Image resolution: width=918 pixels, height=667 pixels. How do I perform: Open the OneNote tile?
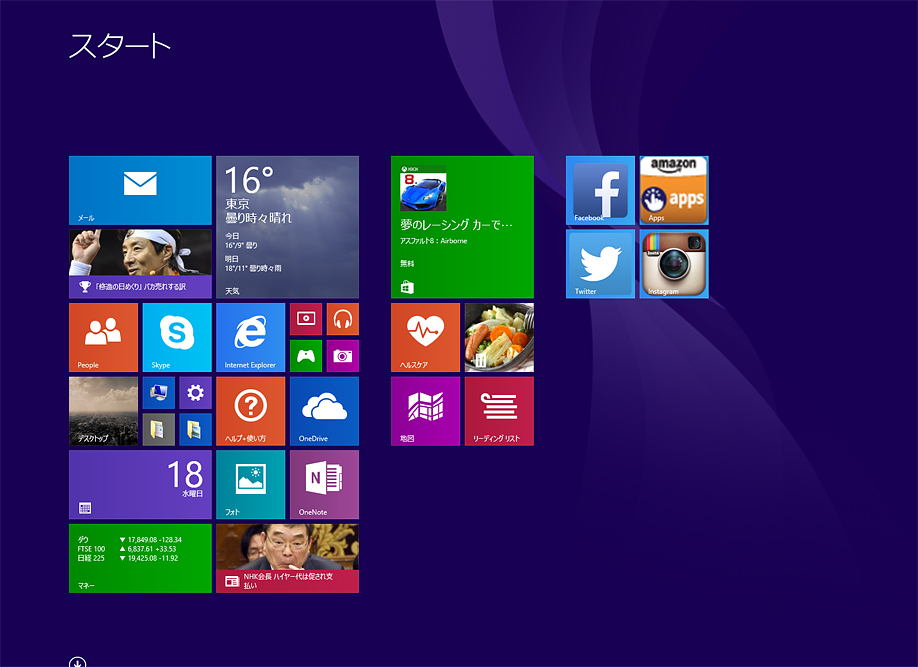click(324, 485)
